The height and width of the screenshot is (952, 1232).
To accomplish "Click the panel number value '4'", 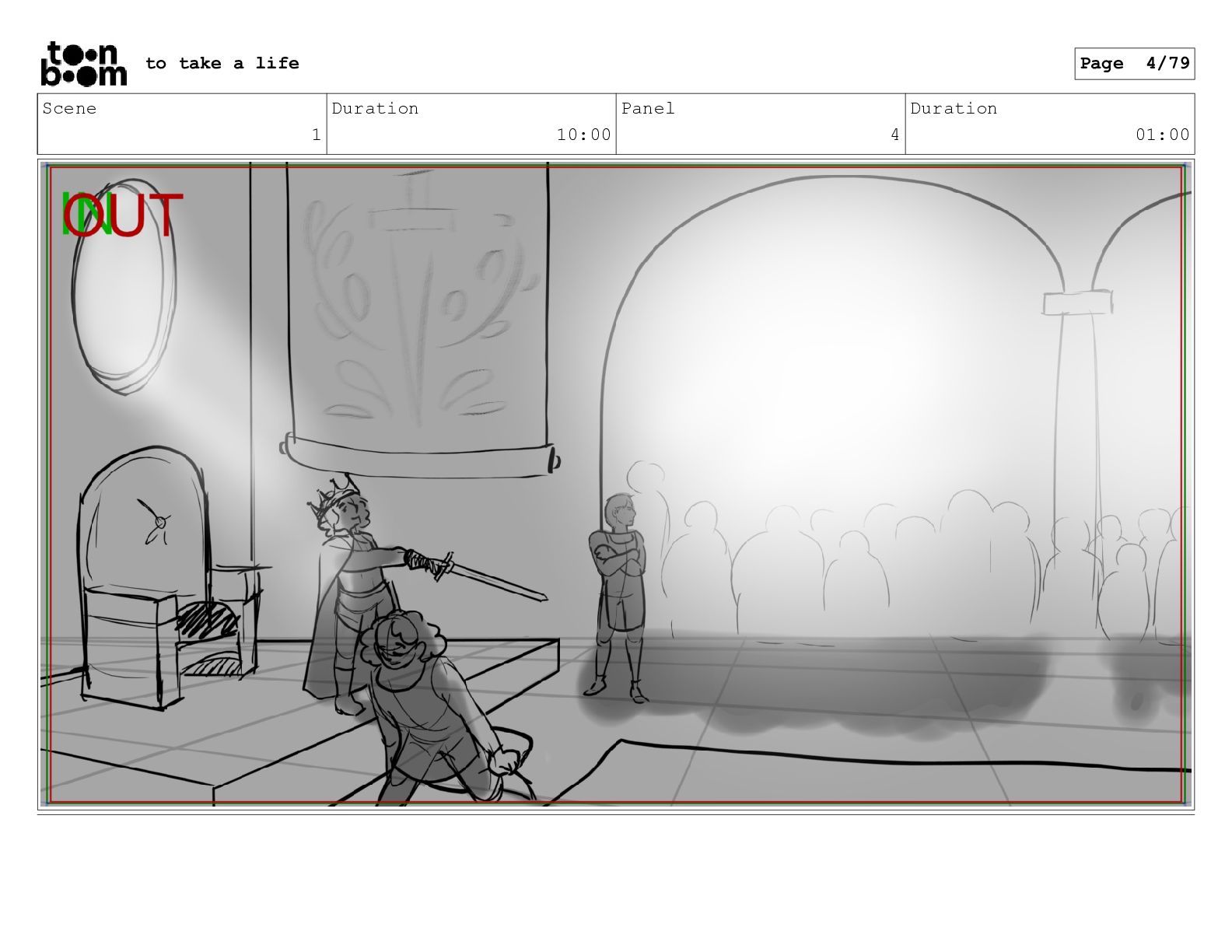I will 894,135.
